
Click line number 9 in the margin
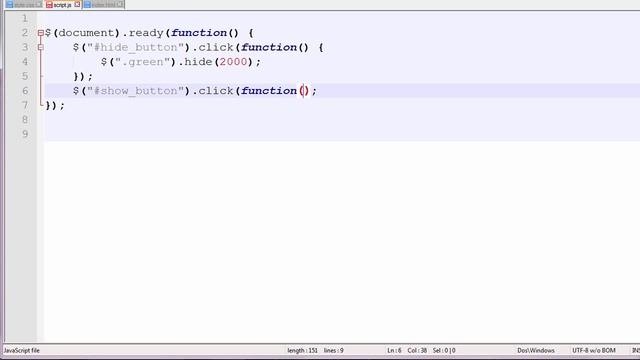pyautogui.click(x=25, y=134)
